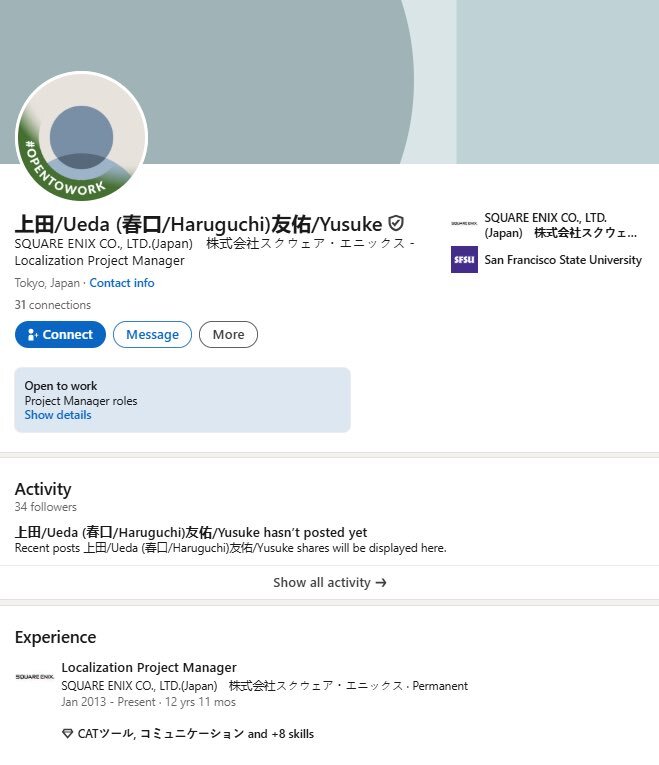659x765 pixels.
Task: Click the SFSU purple university logo
Action: 464,260
